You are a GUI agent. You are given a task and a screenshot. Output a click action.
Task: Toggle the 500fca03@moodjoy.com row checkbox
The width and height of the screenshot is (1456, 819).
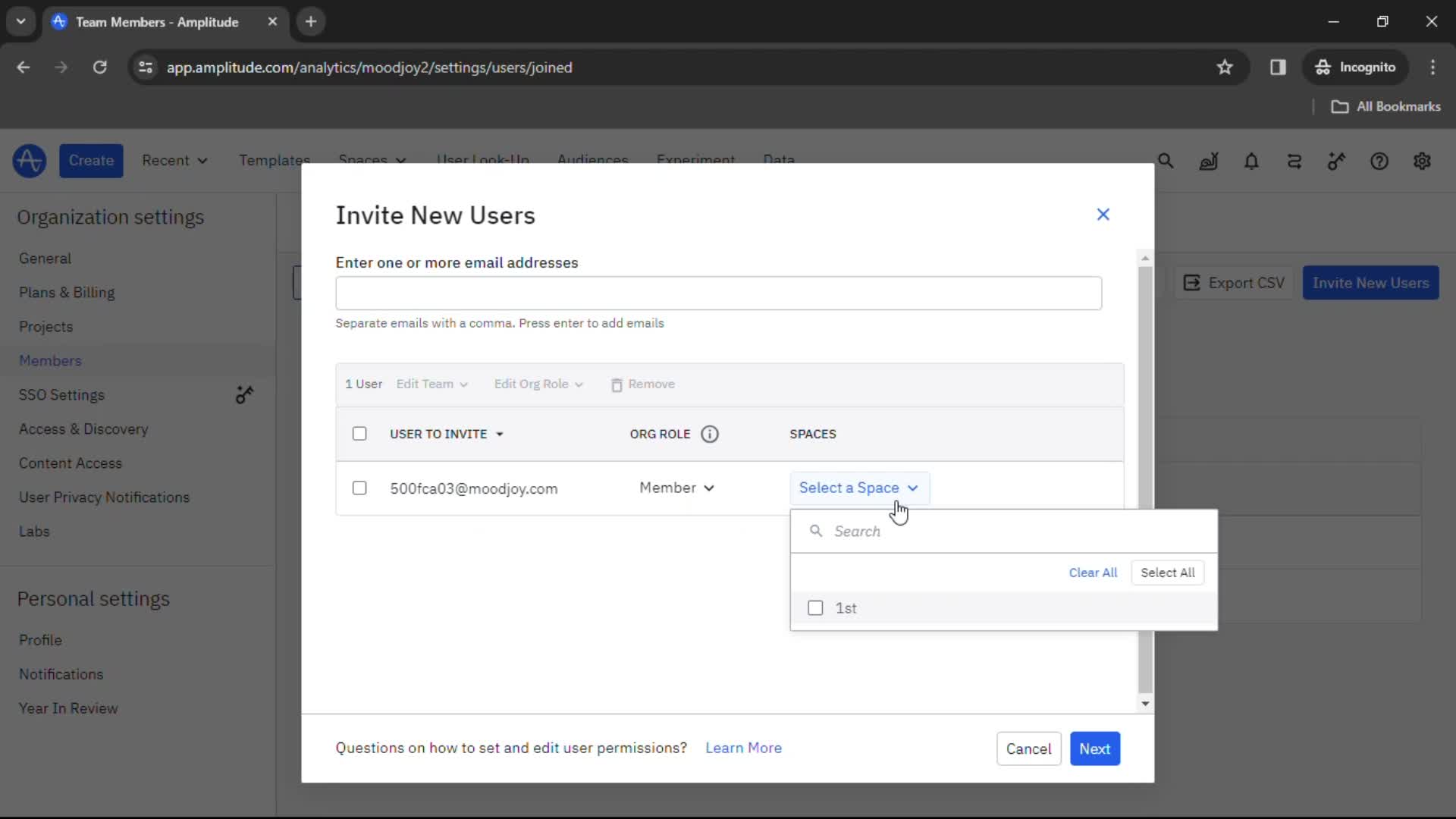359,488
